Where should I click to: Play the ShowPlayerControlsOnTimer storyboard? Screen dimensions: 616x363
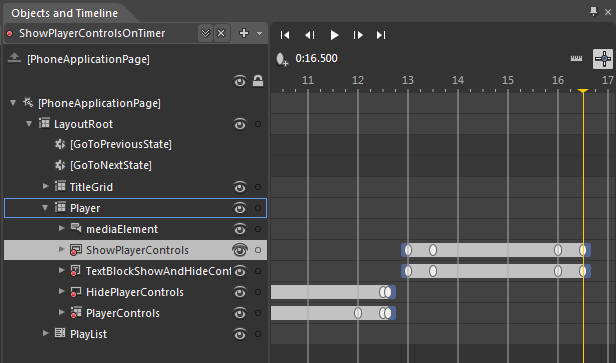[334, 35]
